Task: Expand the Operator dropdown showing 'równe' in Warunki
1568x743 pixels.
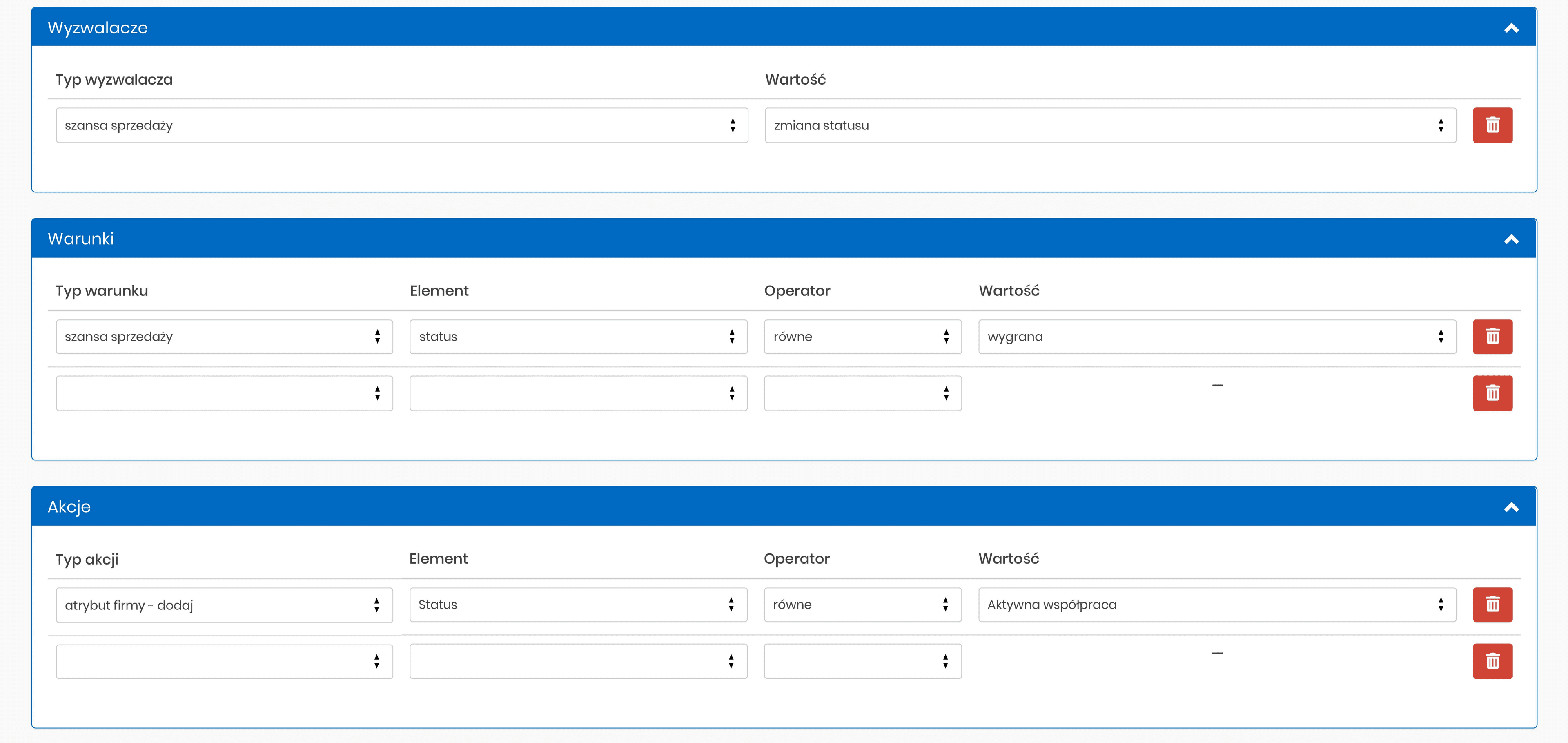Action: [x=862, y=336]
